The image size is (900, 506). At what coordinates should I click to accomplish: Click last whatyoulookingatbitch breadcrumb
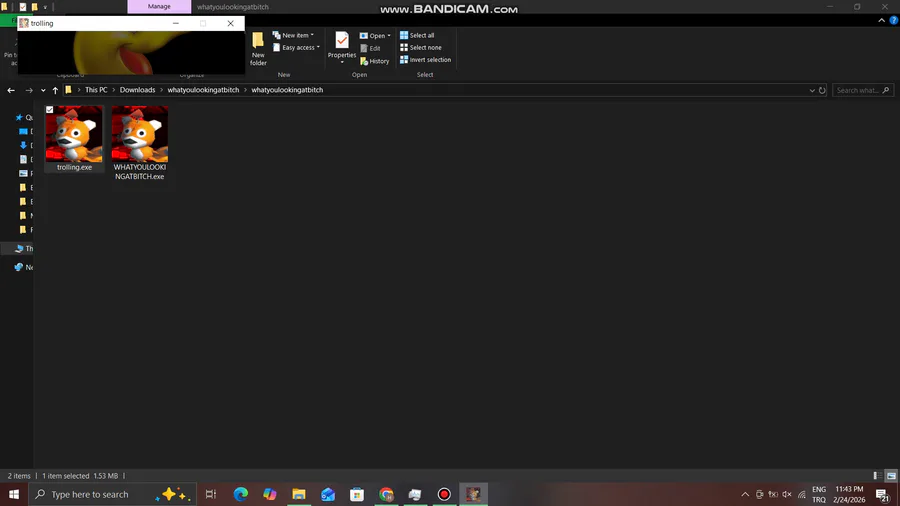[287, 90]
